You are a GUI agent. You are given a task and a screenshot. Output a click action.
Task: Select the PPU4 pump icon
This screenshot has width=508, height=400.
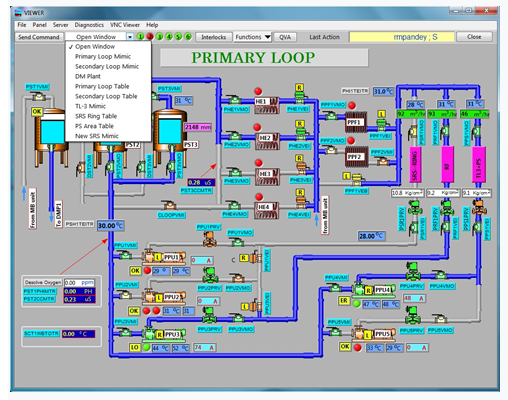(374, 290)
